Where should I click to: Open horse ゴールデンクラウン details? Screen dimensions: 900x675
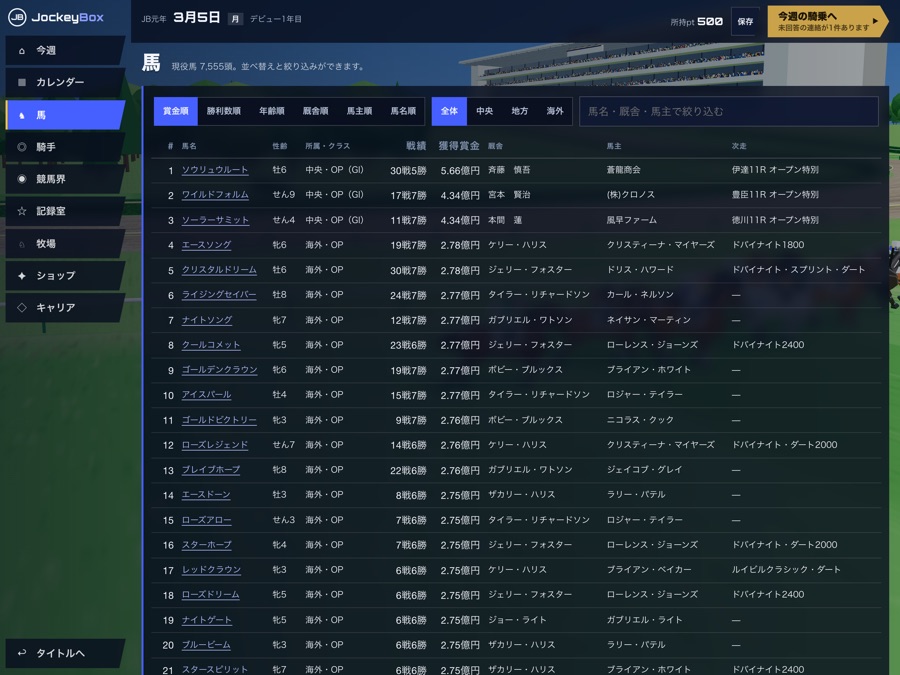(219, 370)
